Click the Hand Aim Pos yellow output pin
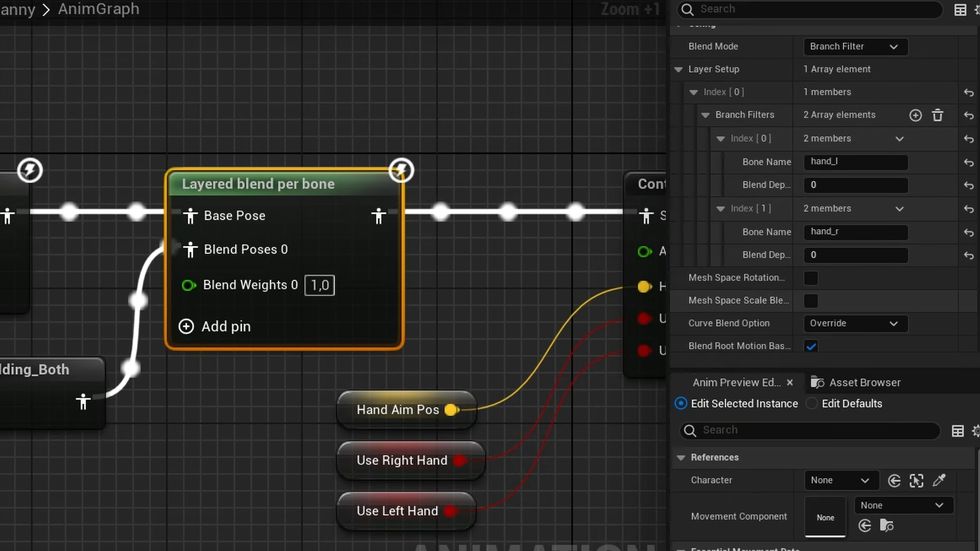 coord(451,410)
